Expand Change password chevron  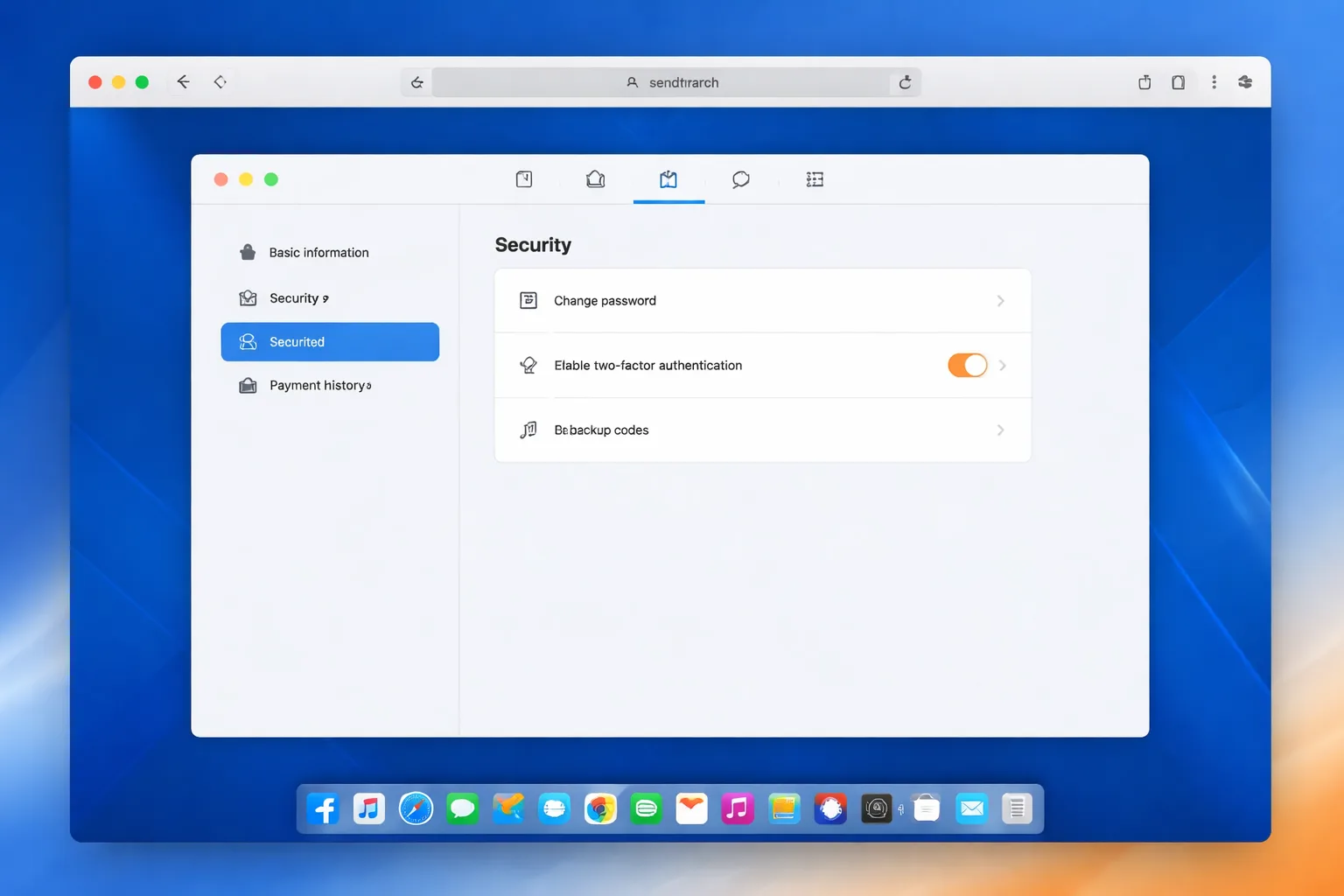tap(1000, 301)
